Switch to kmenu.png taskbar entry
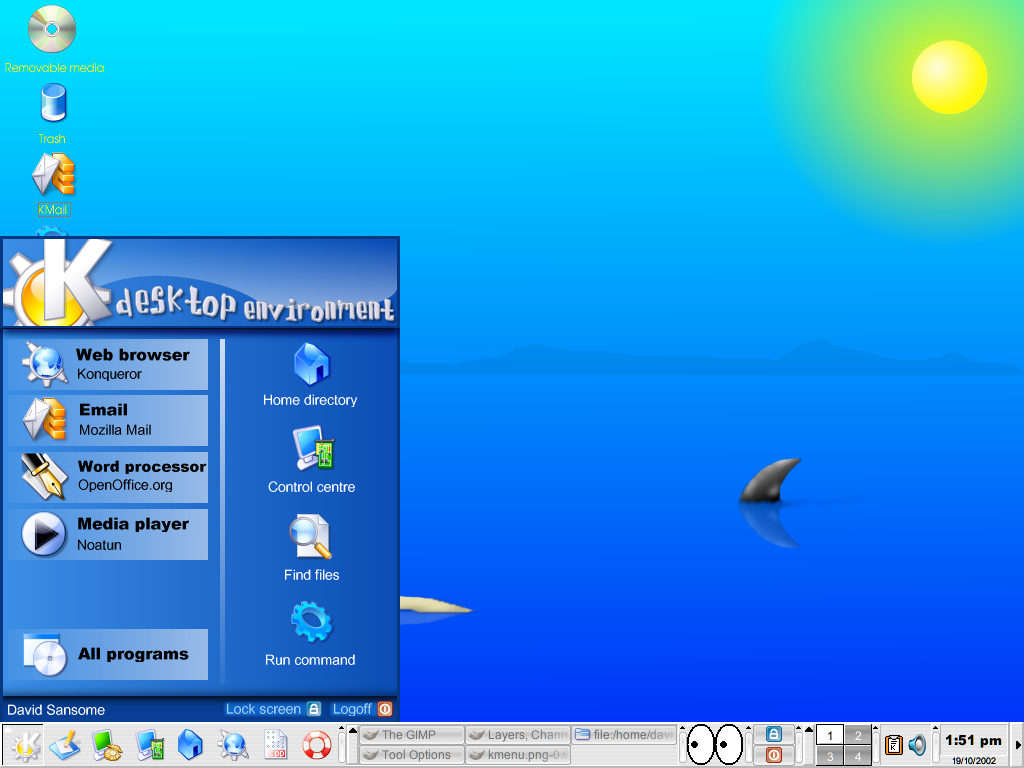The width and height of the screenshot is (1024, 768). pyautogui.click(x=518, y=755)
